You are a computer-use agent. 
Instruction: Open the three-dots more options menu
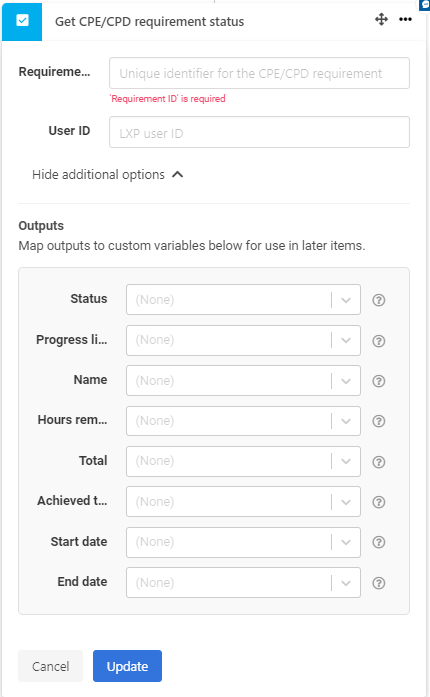point(405,20)
